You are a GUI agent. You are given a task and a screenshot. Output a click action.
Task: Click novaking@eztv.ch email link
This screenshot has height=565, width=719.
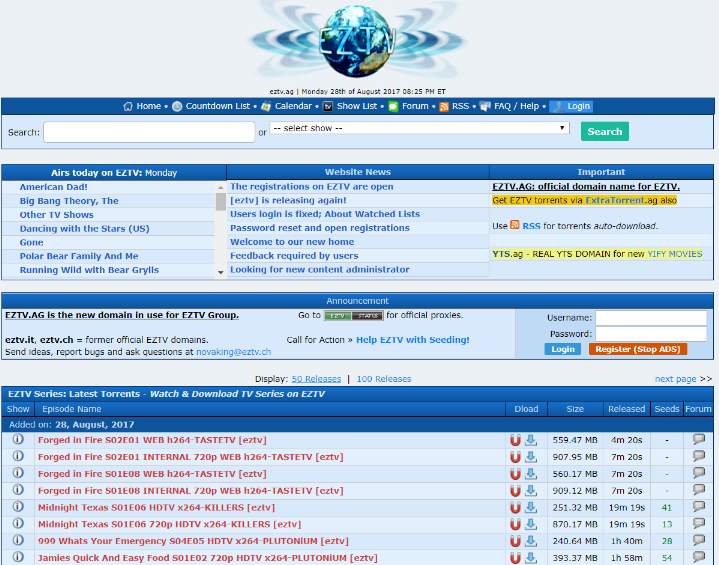pyautogui.click(x=233, y=352)
